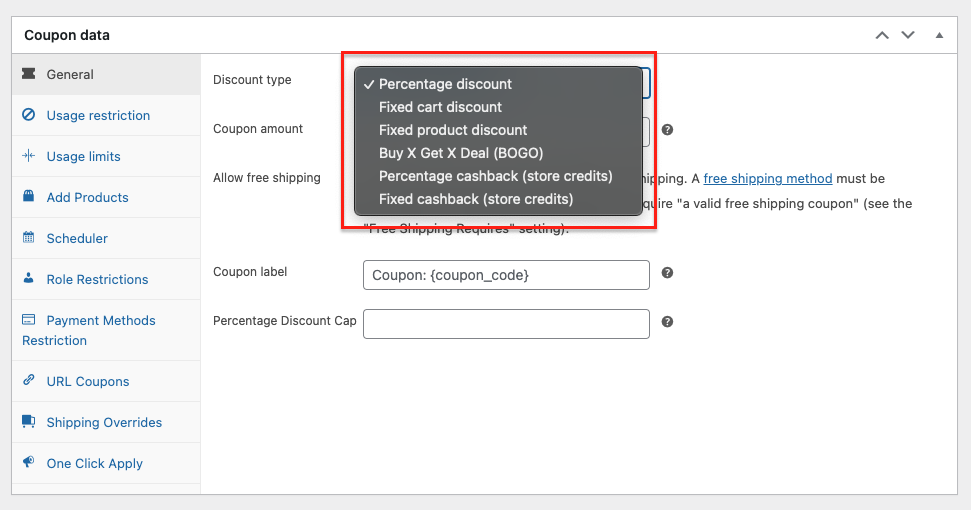Image resolution: width=971 pixels, height=510 pixels.
Task: Choose Fixed product discount option
Action: (499, 130)
